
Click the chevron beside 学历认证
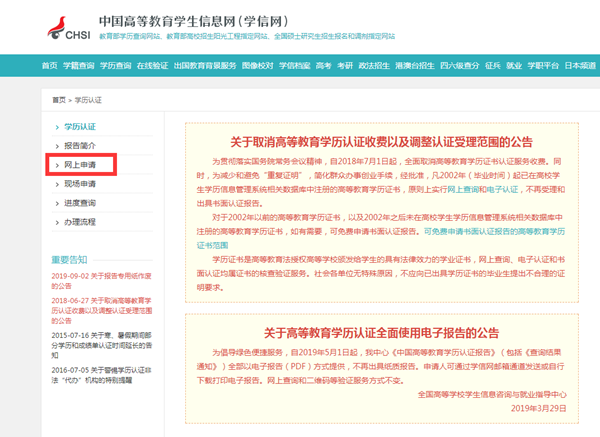[x=57, y=127]
